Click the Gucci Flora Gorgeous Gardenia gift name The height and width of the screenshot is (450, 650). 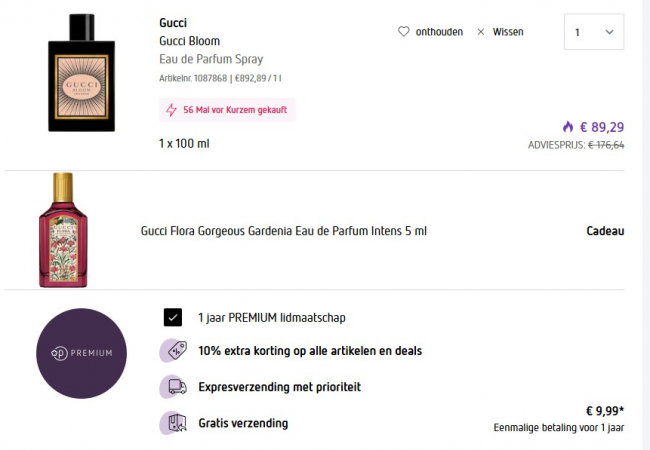(284, 231)
